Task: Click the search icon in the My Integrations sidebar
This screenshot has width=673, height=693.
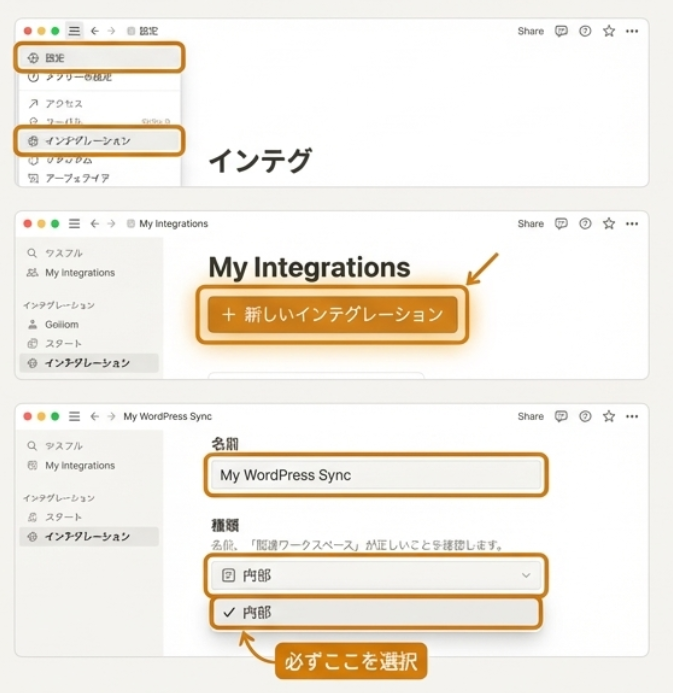Action: tap(32, 254)
